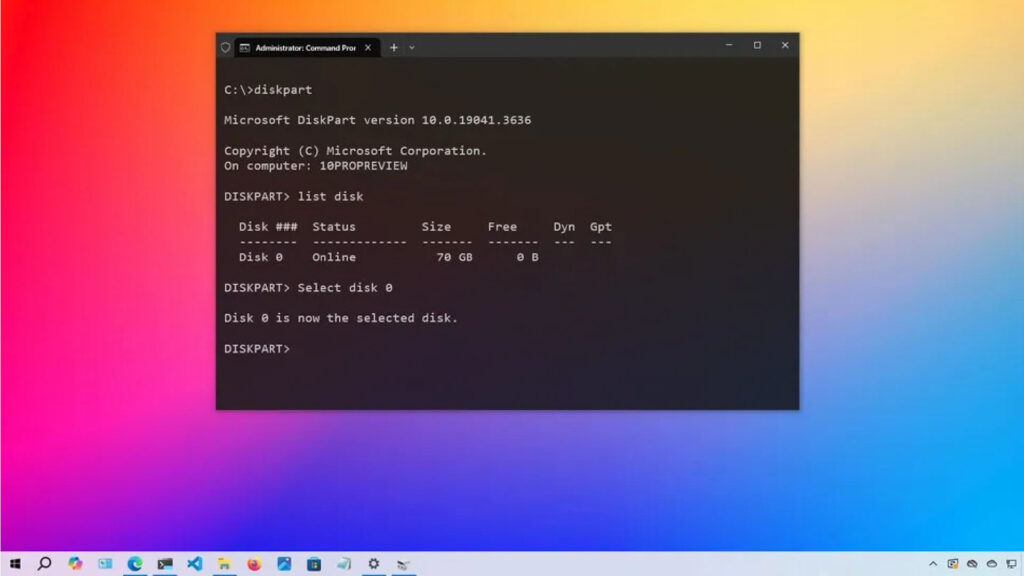Launch Copilot from the taskbar

coord(75,564)
